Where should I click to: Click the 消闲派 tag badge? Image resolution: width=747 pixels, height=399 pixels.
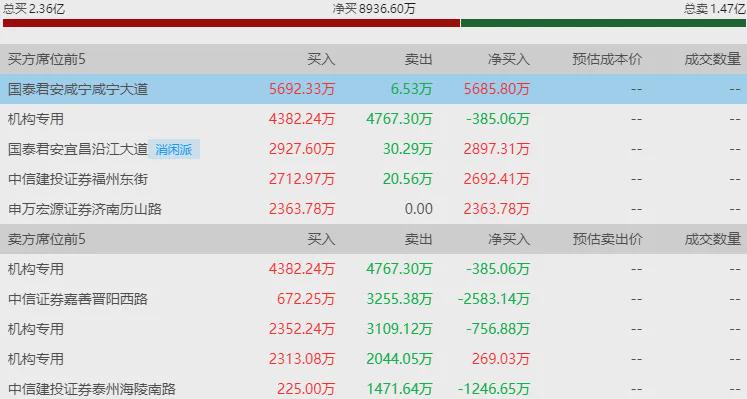[174, 150]
